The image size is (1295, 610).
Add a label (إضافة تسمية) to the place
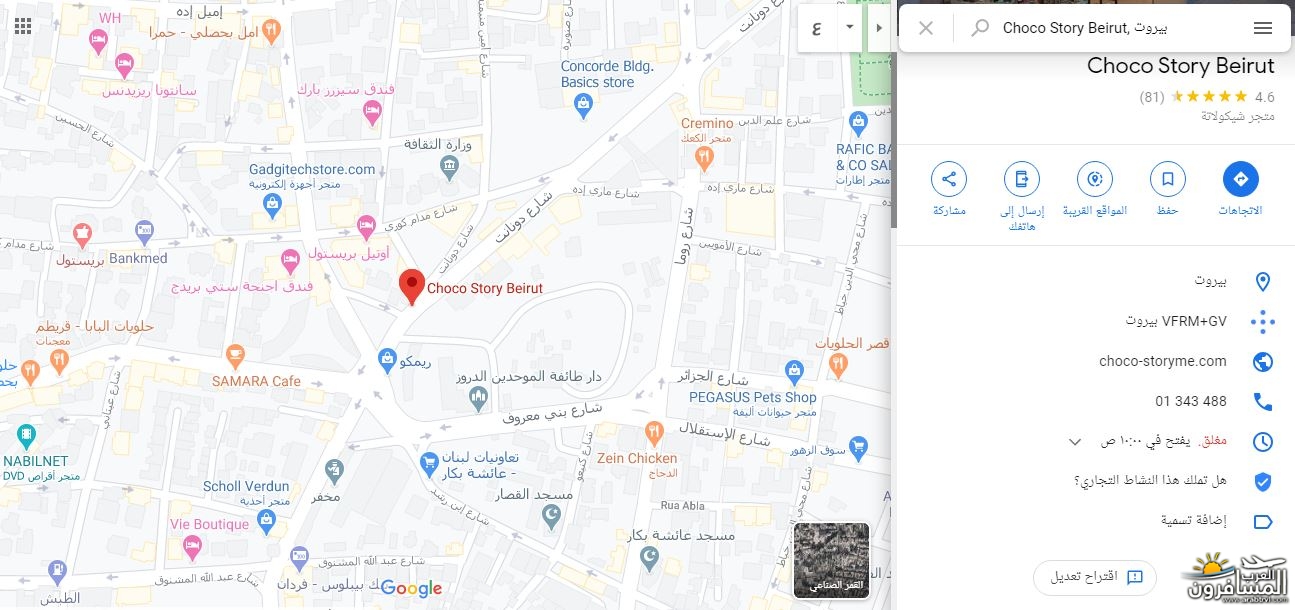[1194, 521]
